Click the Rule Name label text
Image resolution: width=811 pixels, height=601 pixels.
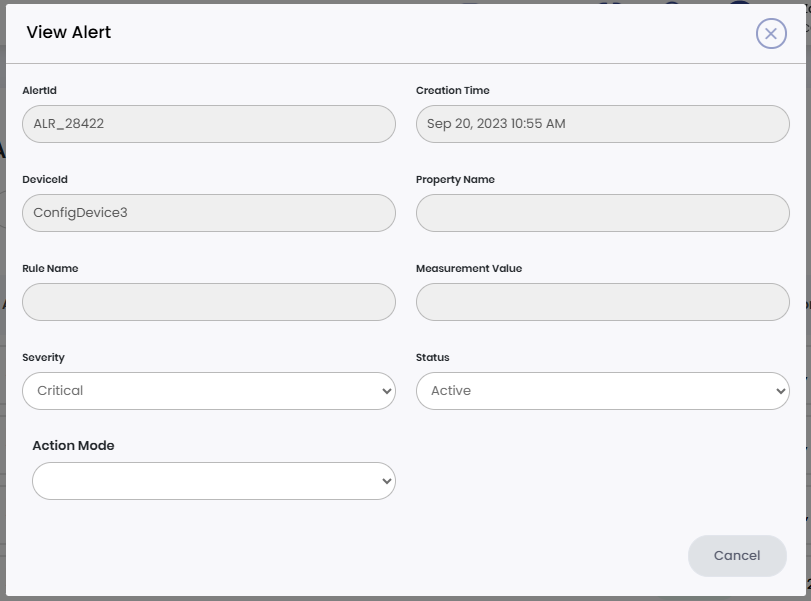[x=50, y=268]
